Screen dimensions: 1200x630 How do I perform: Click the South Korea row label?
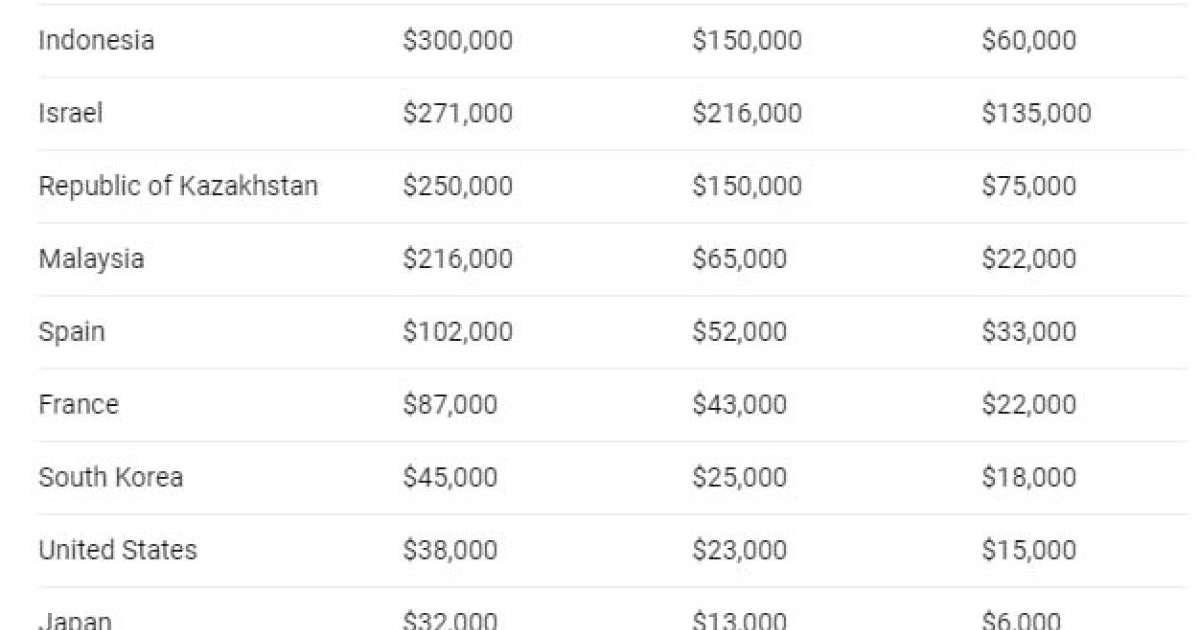point(110,478)
